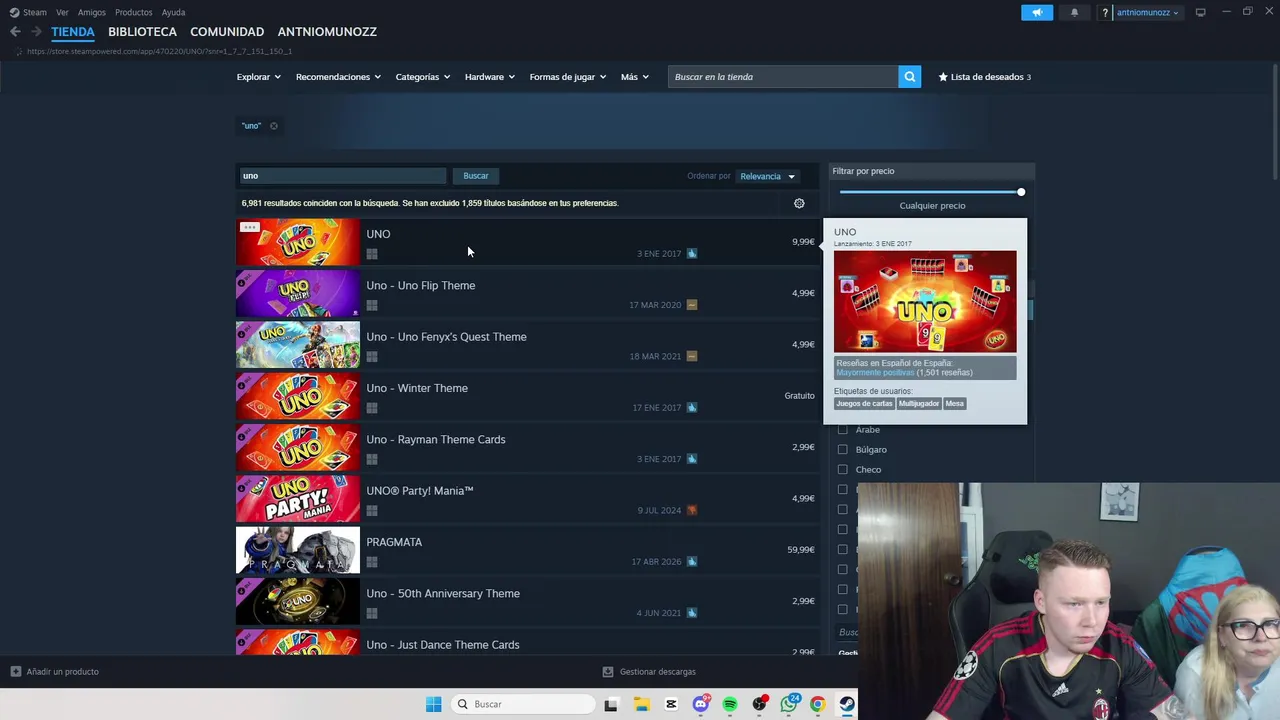
Task: Click the price filter slider handle
Action: [1021, 192]
